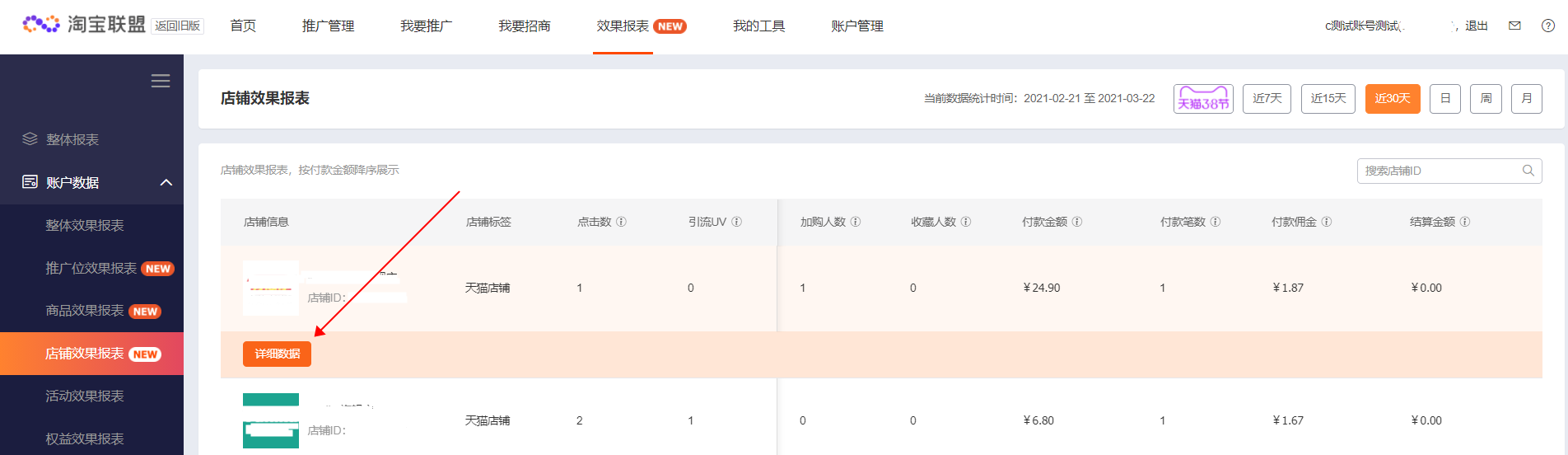Click 店铺标签 column header
1568x455 pixels.
(488, 222)
